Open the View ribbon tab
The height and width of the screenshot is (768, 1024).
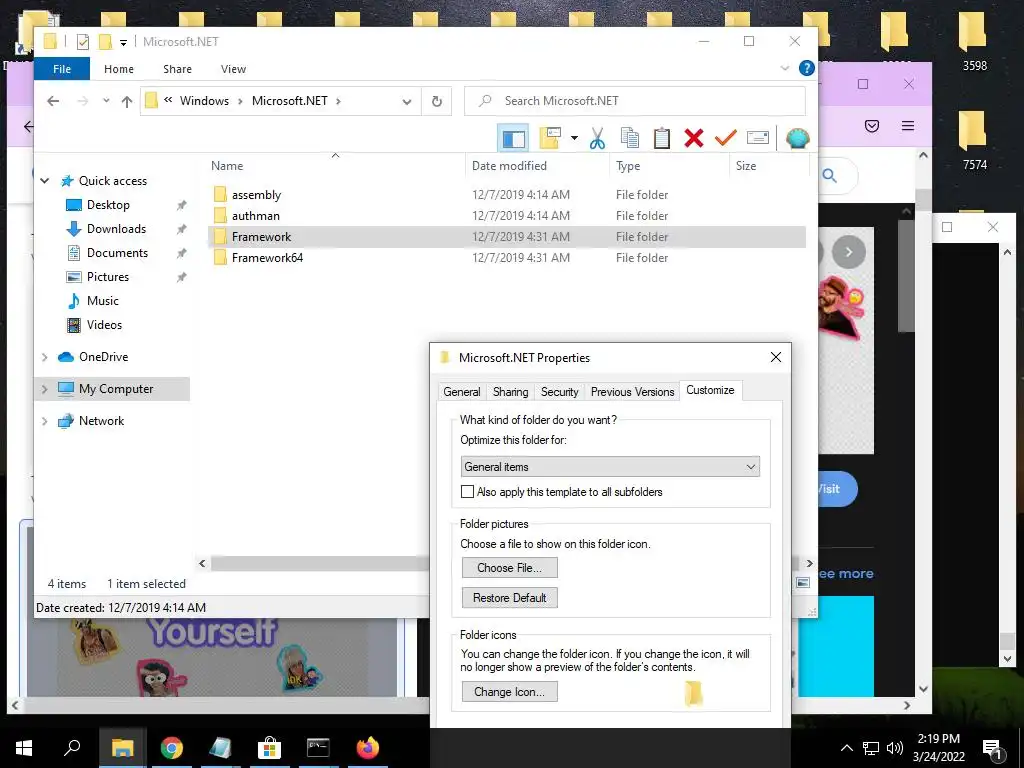pyautogui.click(x=233, y=69)
